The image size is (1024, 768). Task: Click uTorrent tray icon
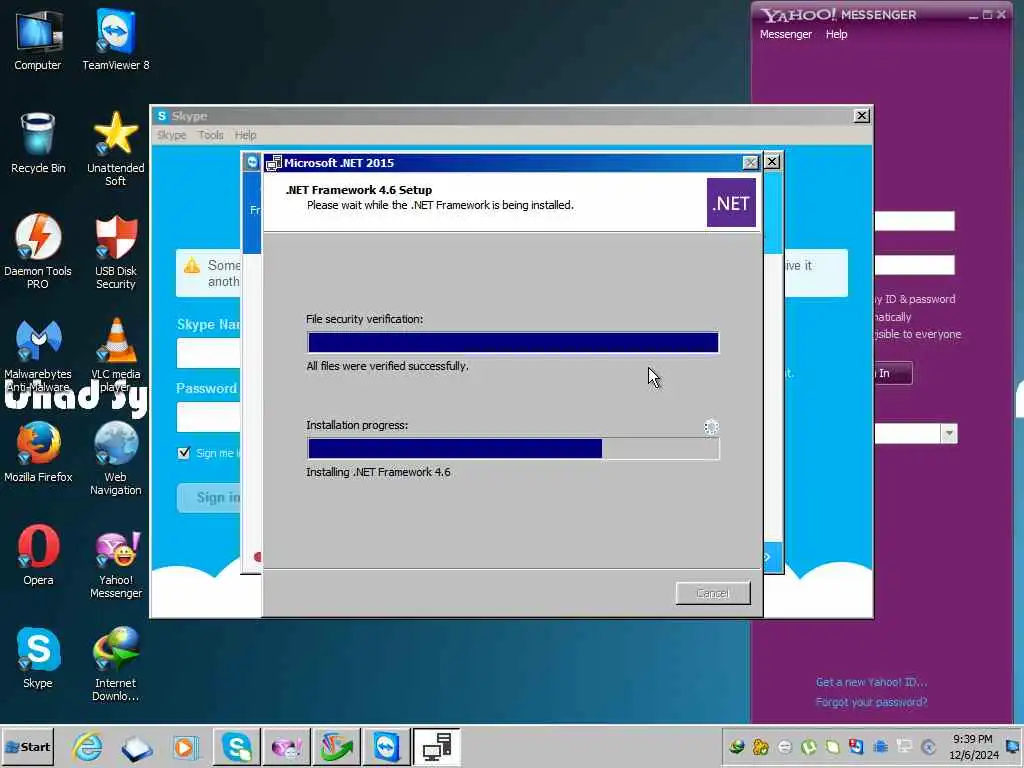tap(808, 747)
